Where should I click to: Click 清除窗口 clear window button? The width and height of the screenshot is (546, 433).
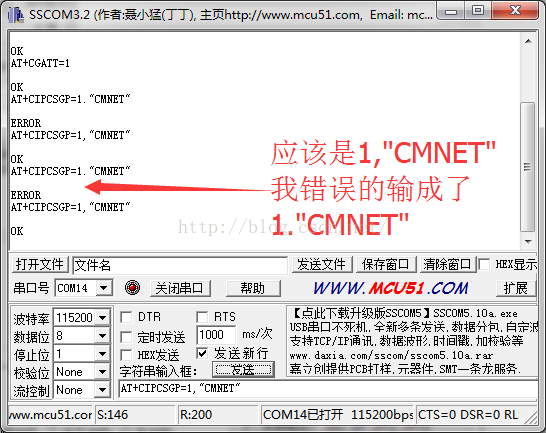click(447, 265)
